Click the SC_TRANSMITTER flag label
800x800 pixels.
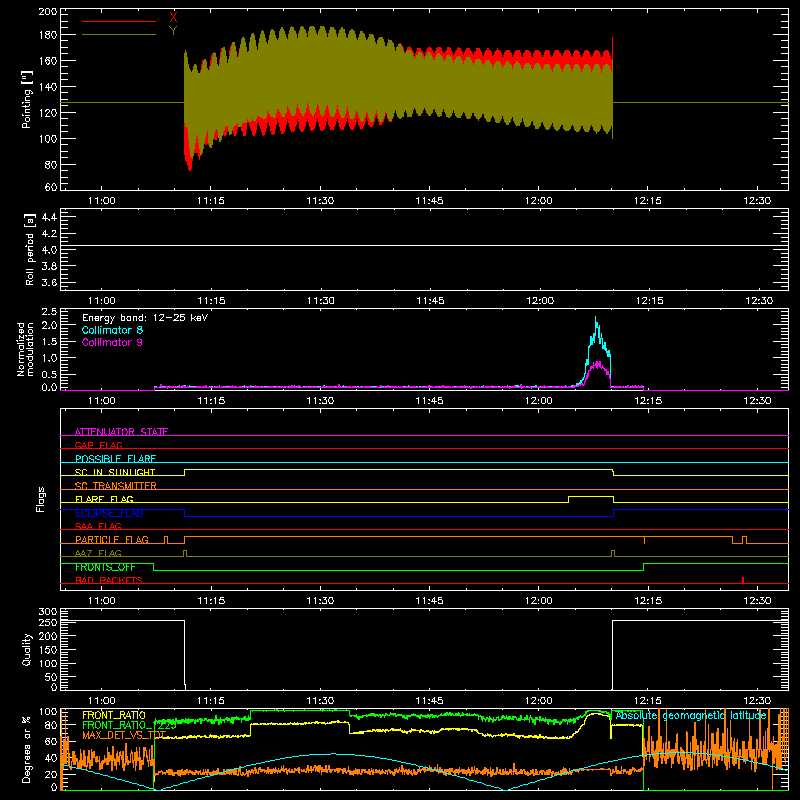[116, 485]
